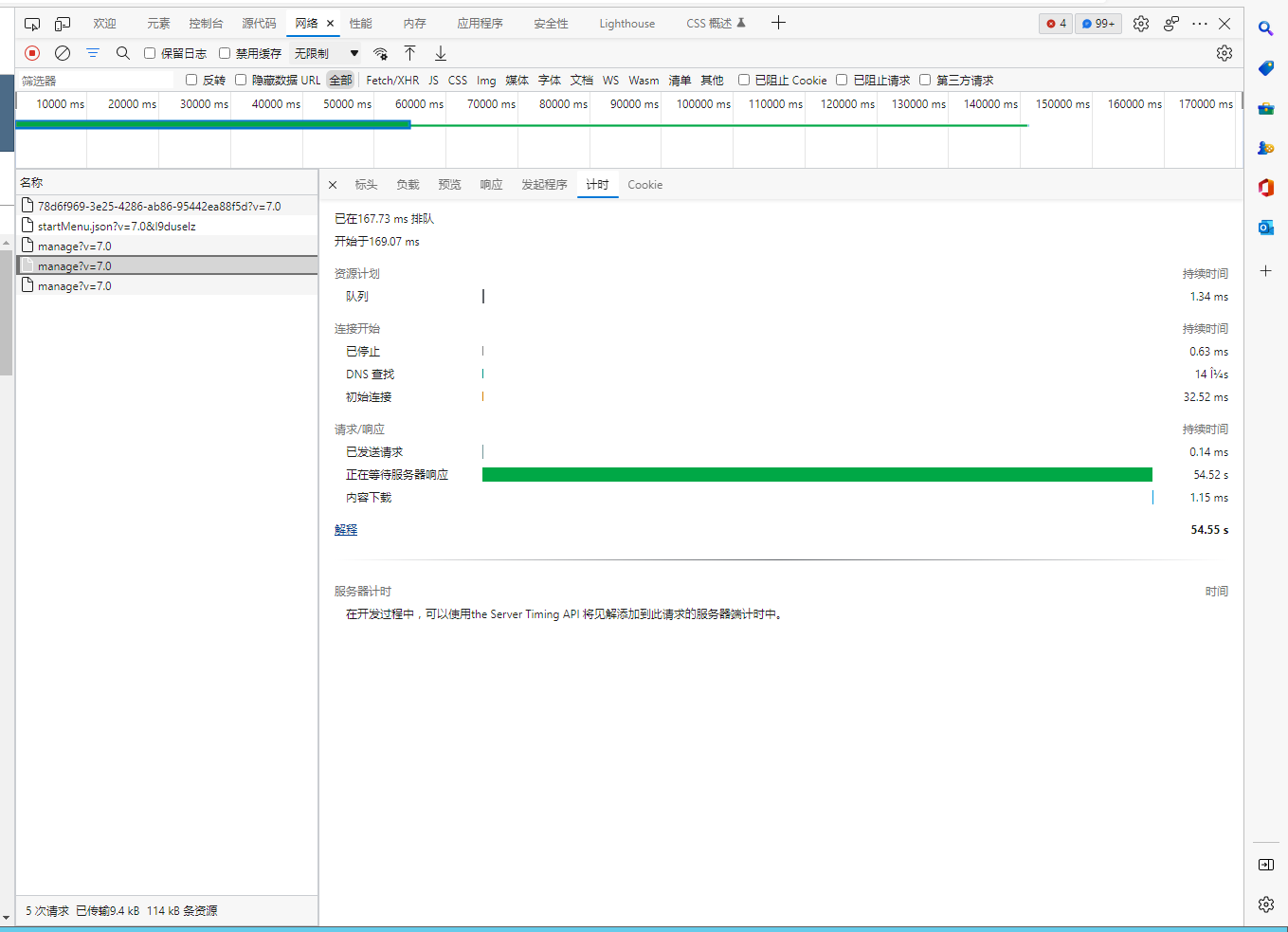Viewport: 1288px width, 932px height.
Task: Click the import HAR upload arrow icon
Action: (410, 53)
